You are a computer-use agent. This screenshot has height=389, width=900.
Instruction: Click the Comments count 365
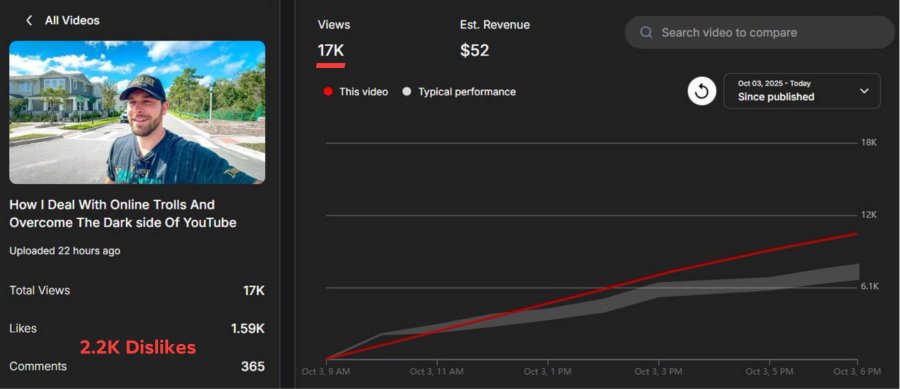tap(253, 366)
